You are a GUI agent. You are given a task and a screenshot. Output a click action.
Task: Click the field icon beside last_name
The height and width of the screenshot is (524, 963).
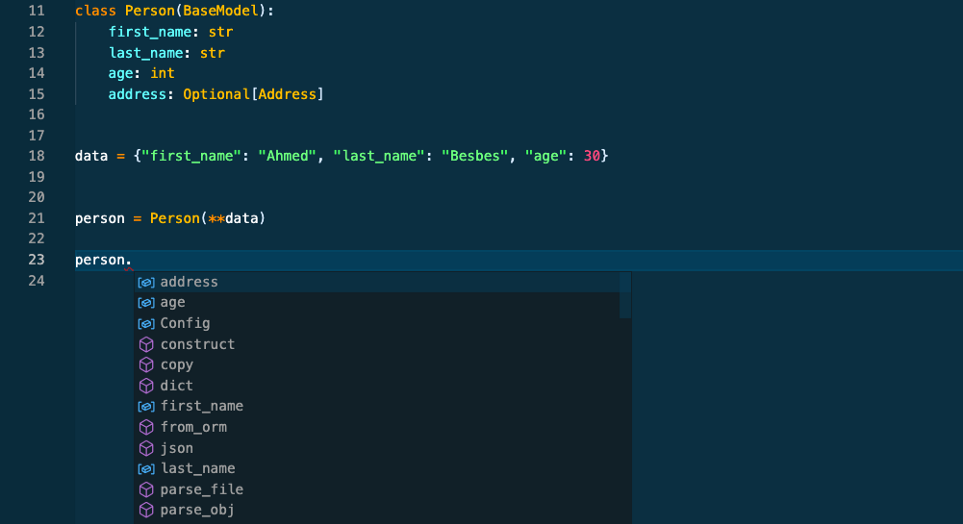[146, 469]
